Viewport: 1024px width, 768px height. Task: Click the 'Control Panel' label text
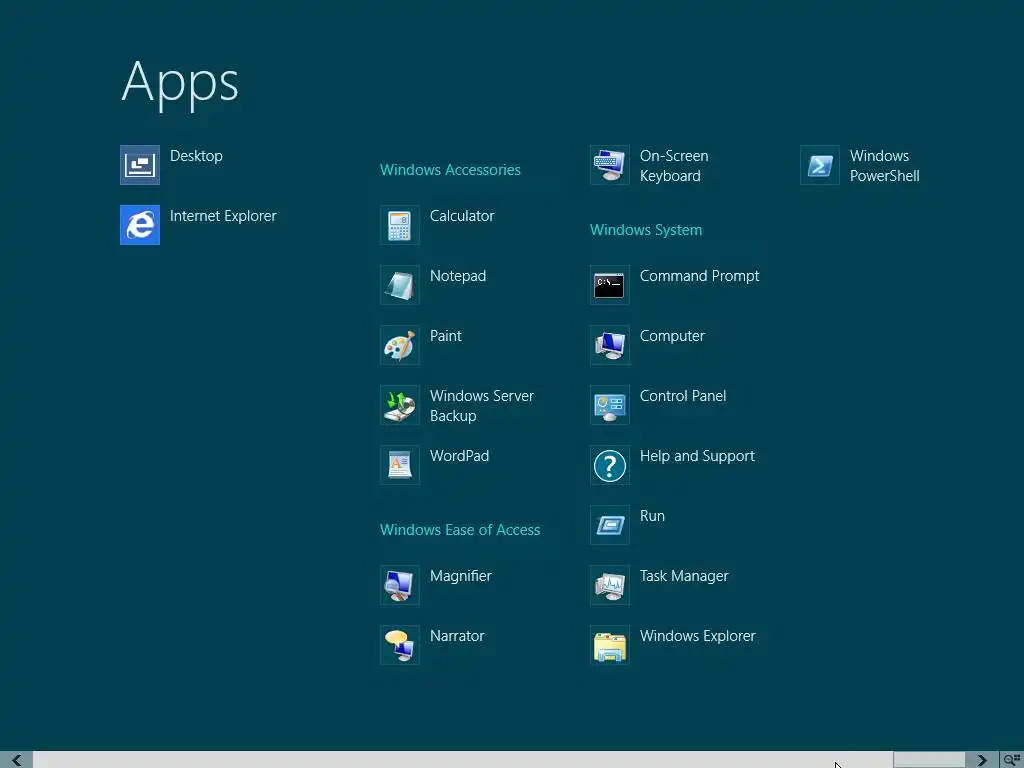[683, 396]
